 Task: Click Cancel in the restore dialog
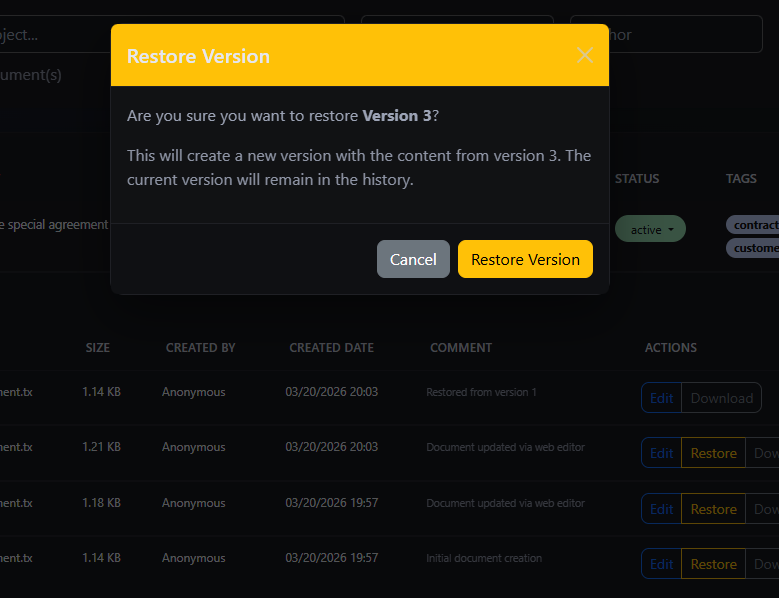click(413, 259)
